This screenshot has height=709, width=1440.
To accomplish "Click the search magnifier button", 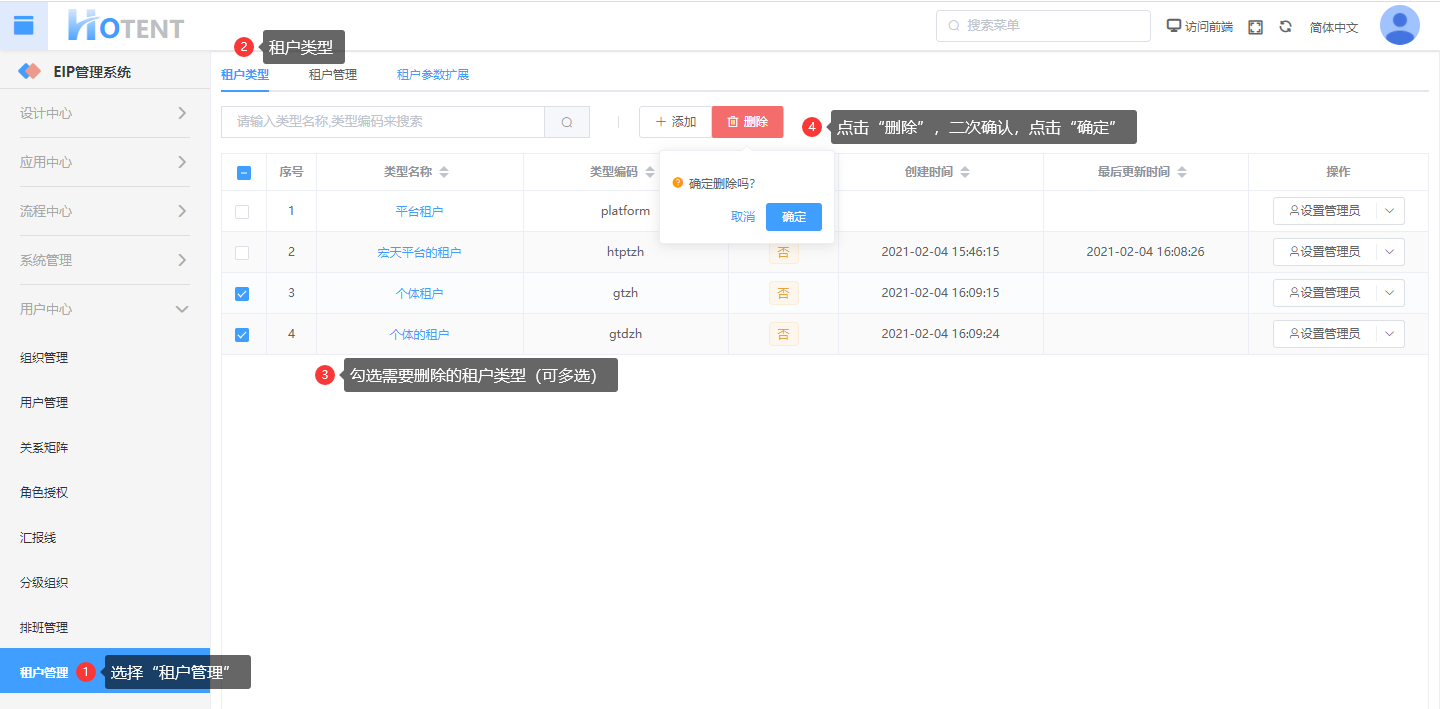I will tap(567, 122).
